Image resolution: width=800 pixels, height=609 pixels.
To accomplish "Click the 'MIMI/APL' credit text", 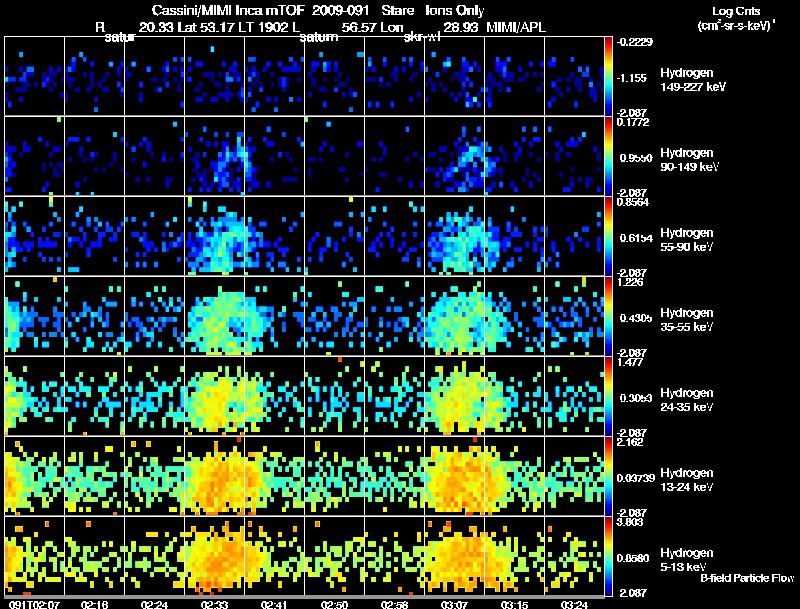I will [516, 27].
